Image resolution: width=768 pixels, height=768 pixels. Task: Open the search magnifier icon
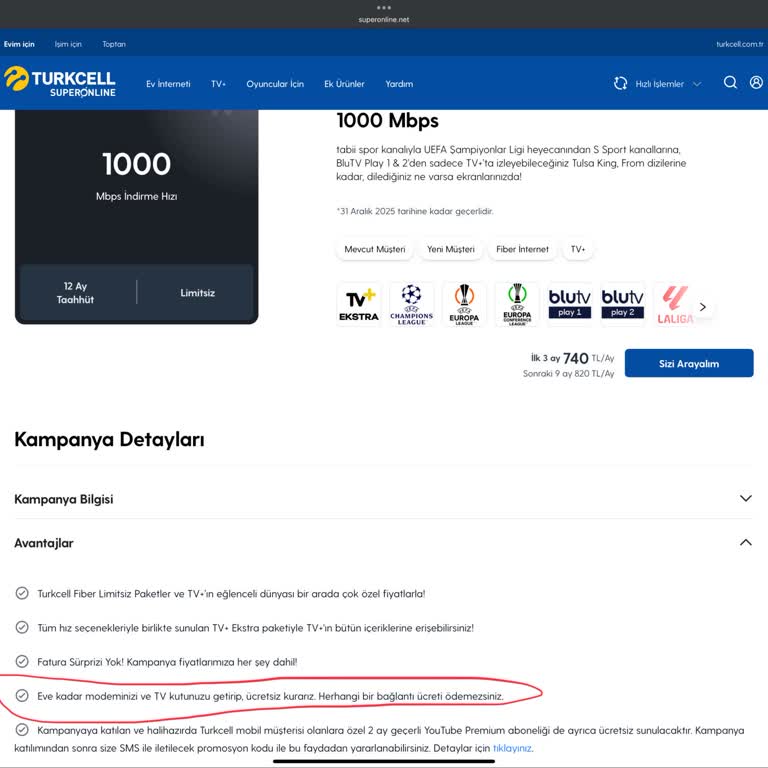point(730,82)
